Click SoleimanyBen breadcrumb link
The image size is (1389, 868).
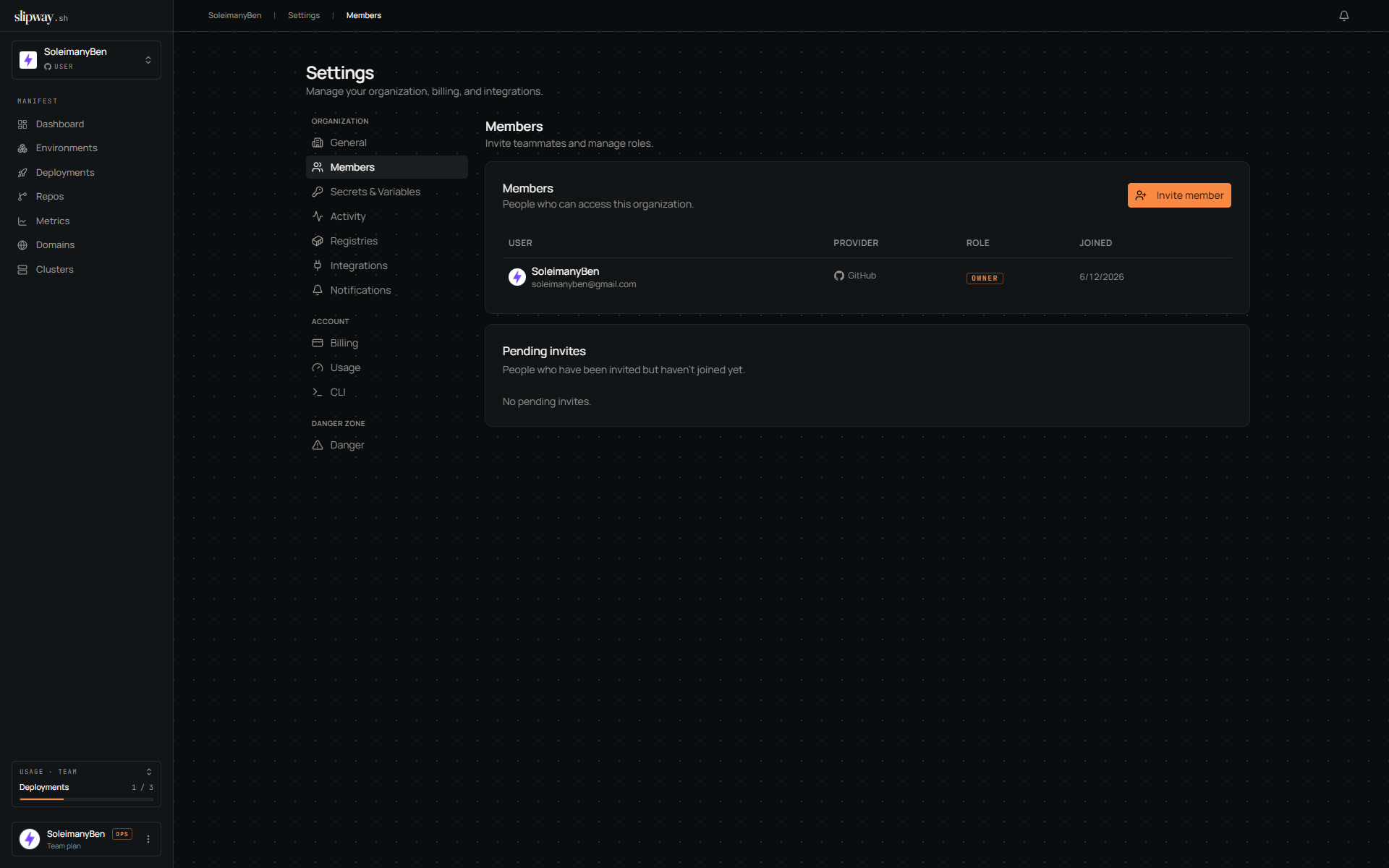[x=234, y=15]
